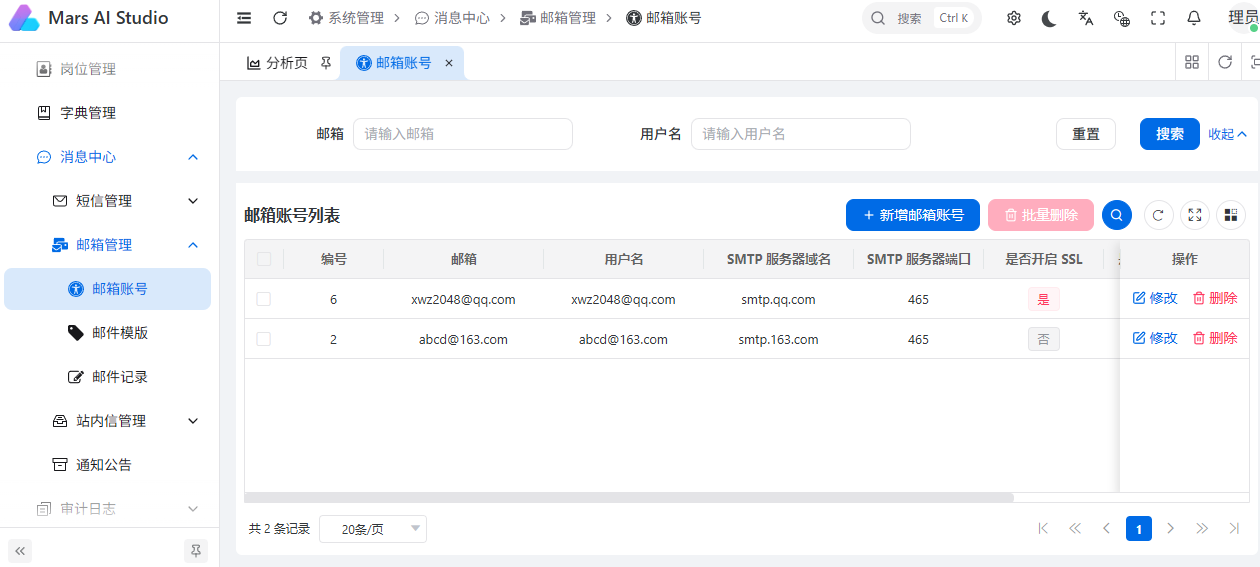The width and height of the screenshot is (1260, 567).
Task: Collapse sidebar with double-chevron button
Action: (x=20, y=550)
